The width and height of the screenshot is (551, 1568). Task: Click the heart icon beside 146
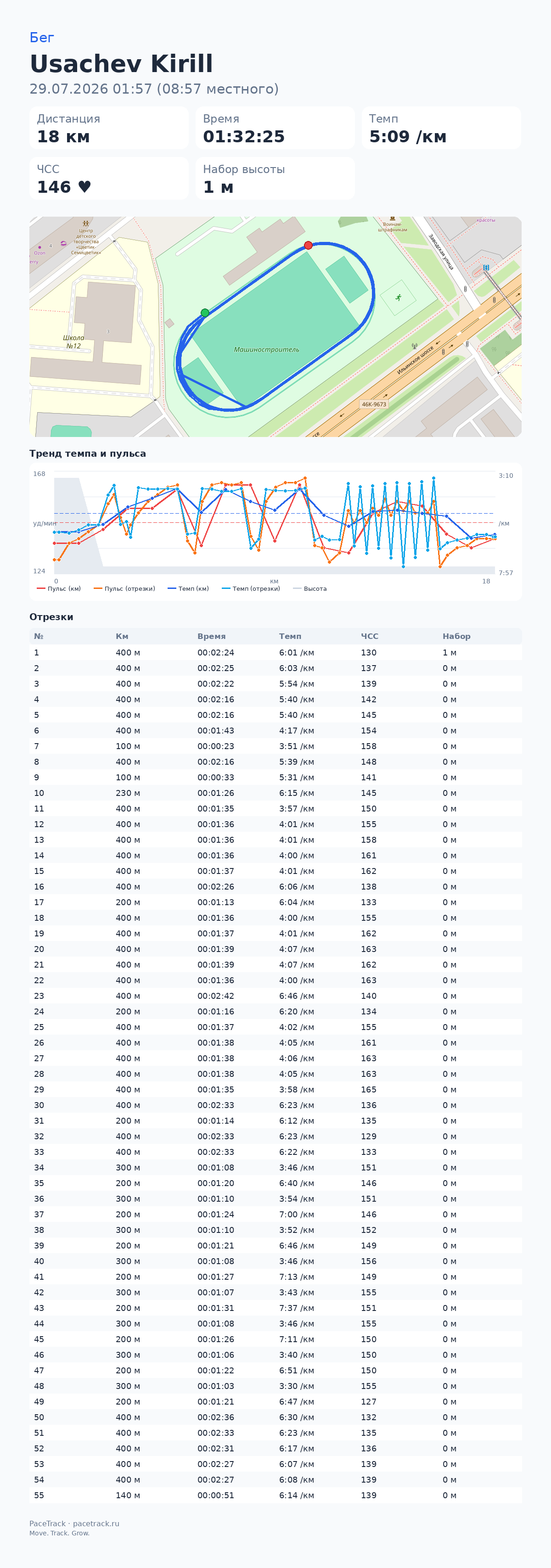[84, 187]
